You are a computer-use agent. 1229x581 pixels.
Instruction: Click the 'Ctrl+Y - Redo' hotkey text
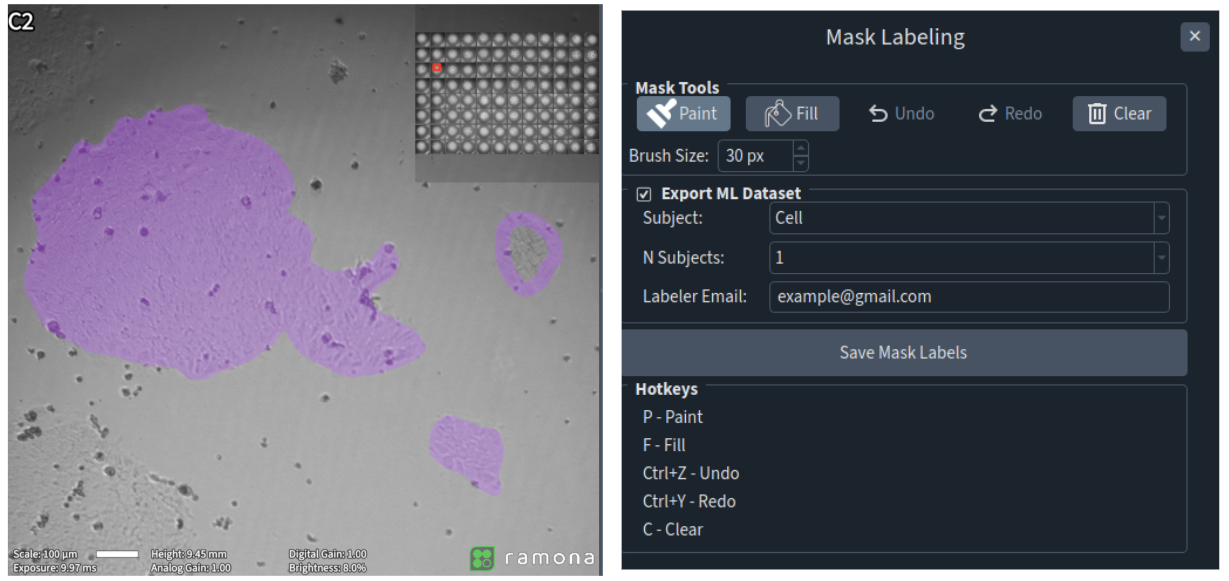pos(689,501)
